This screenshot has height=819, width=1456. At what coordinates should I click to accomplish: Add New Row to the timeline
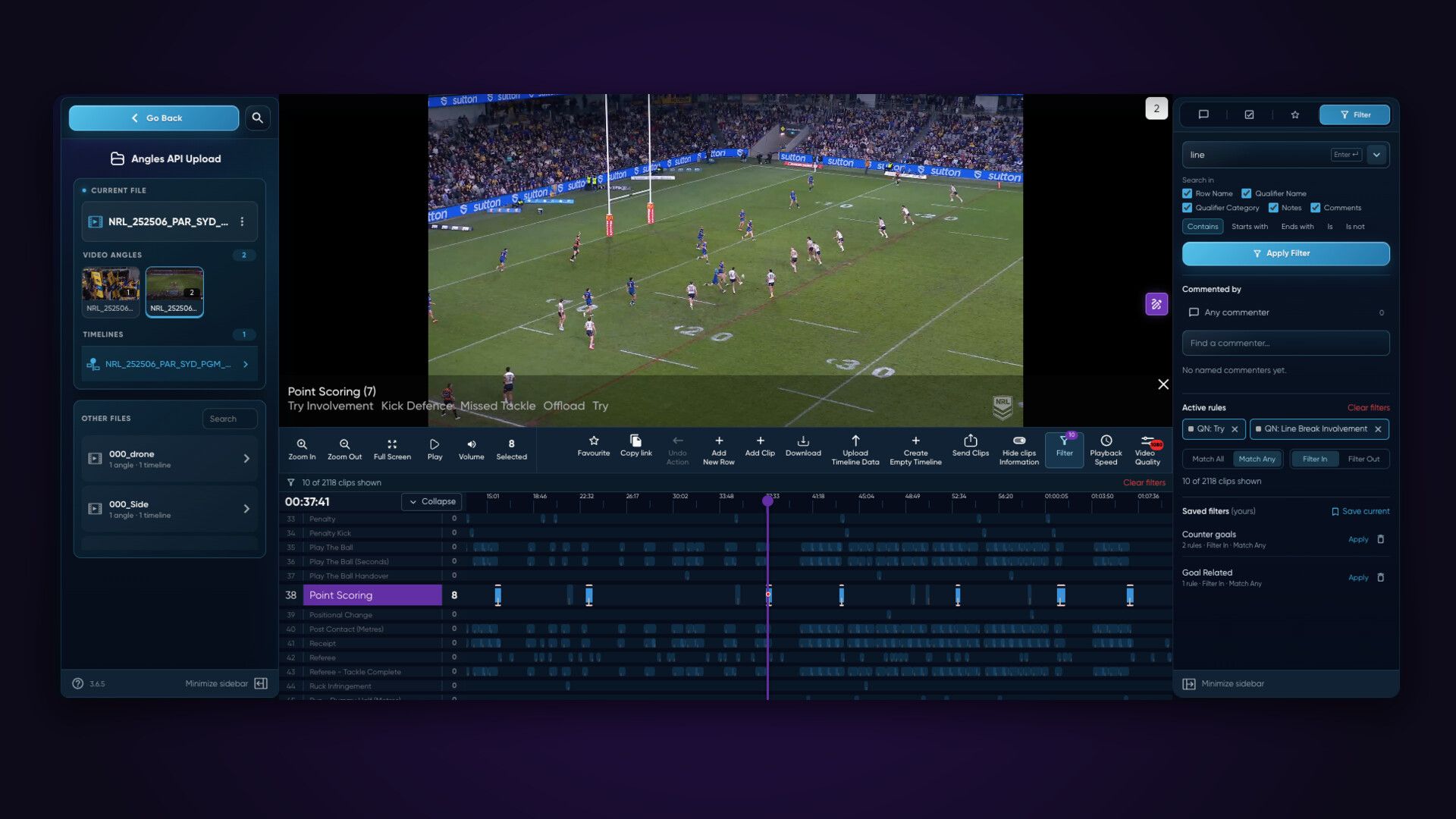point(718,450)
